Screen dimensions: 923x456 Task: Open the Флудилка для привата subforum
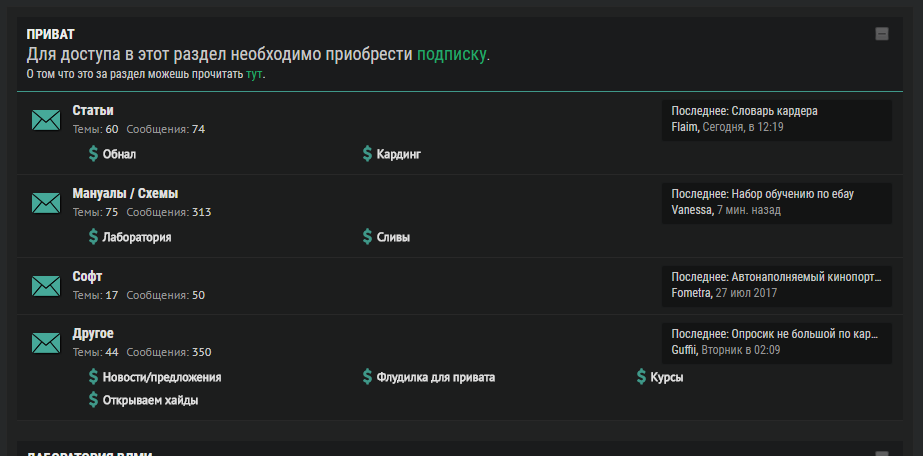435,377
